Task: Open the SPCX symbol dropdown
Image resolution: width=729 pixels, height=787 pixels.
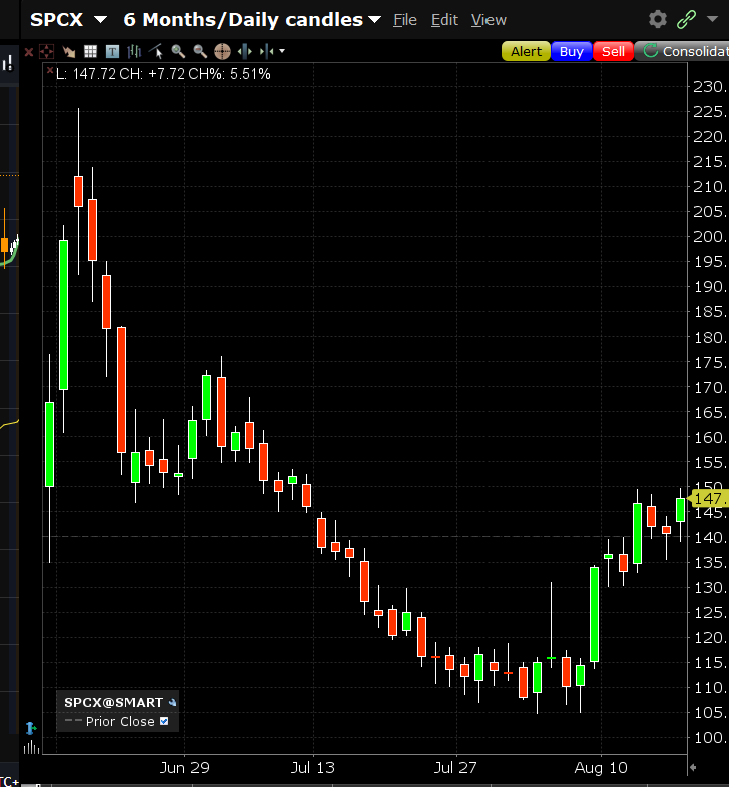Action: pos(100,20)
